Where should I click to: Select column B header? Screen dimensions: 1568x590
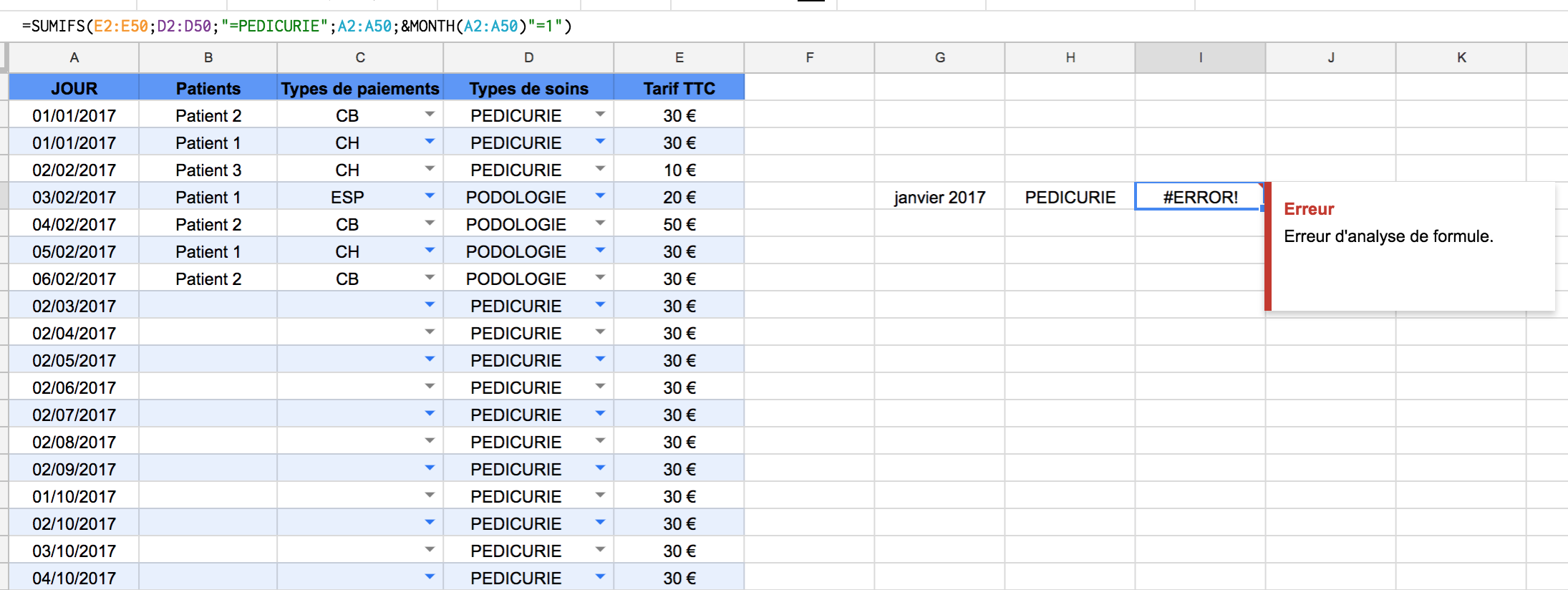(208, 57)
